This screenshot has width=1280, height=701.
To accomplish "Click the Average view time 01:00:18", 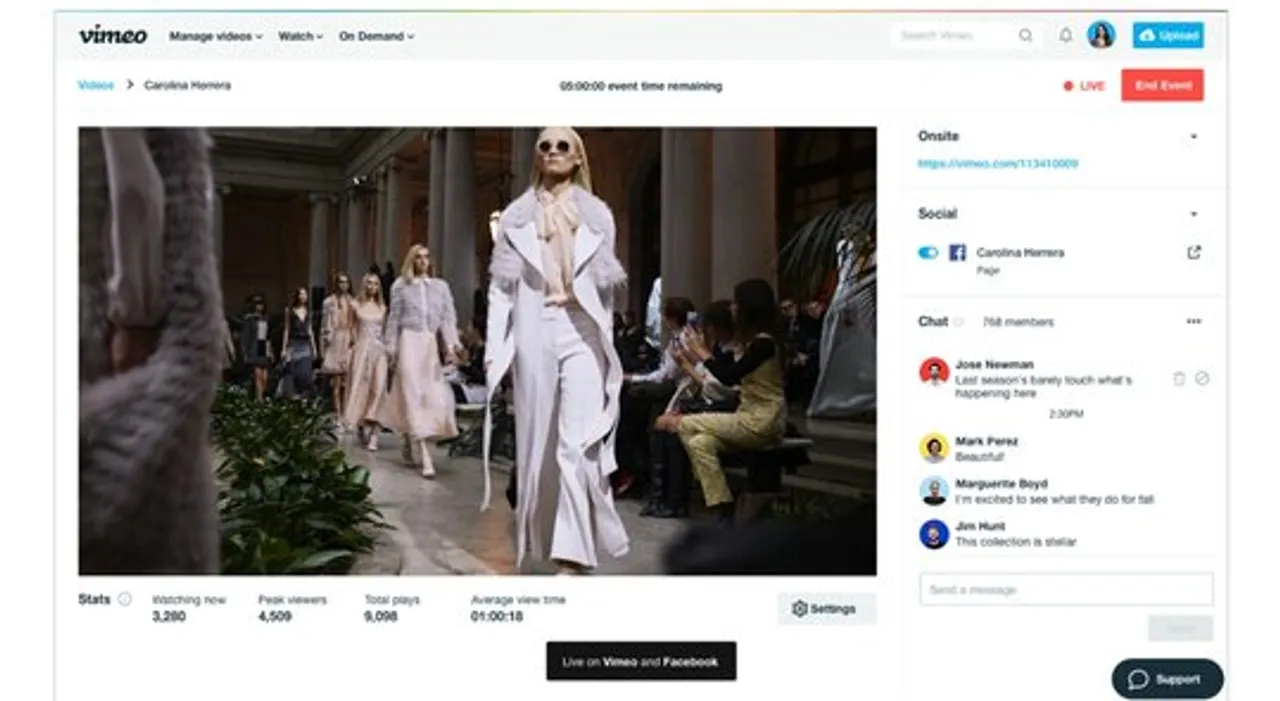I will click(x=497, y=617).
